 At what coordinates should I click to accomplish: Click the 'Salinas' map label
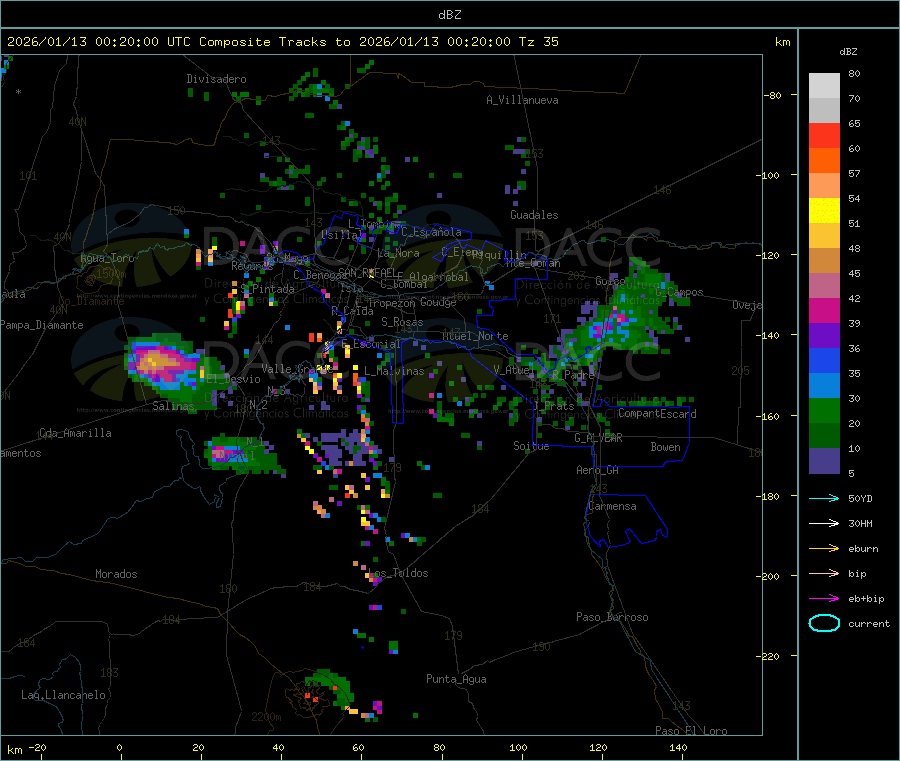173,406
